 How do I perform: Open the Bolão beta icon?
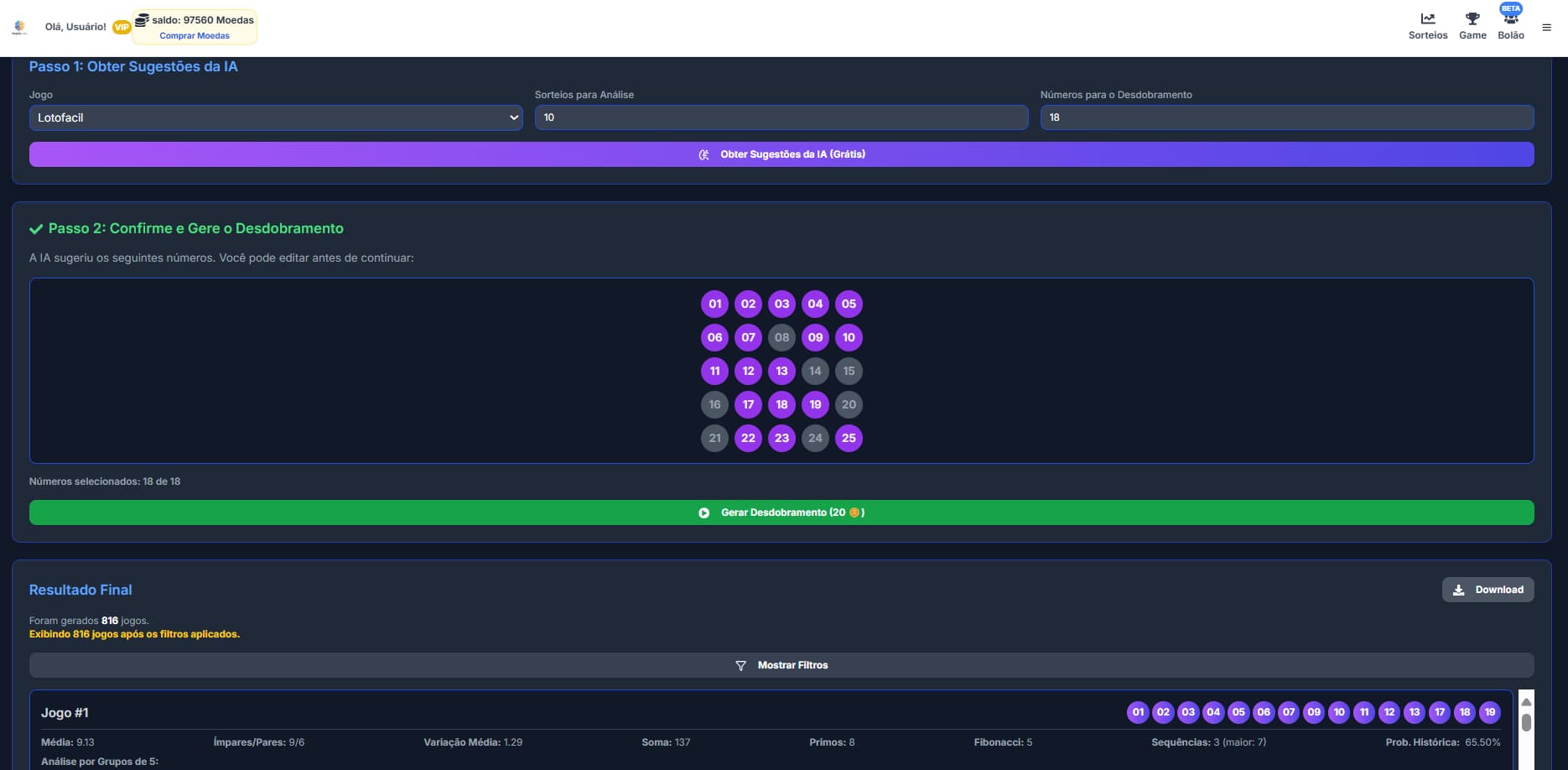(x=1510, y=19)
